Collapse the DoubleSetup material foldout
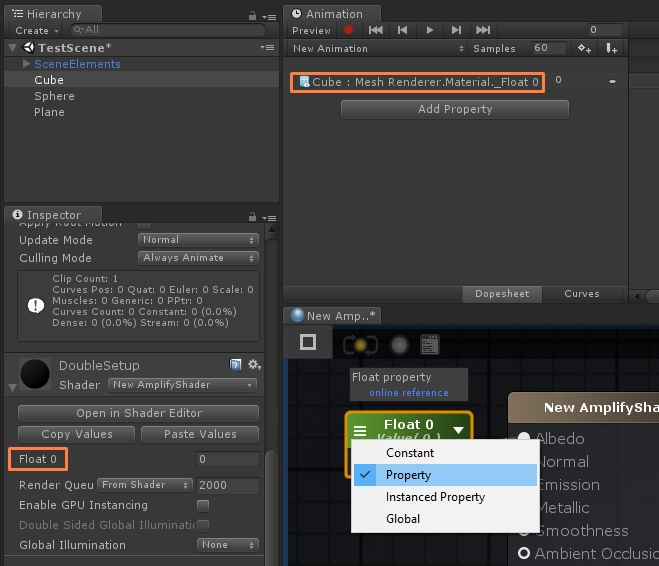This screenshot has height=566, width=659. click(12, 387)
